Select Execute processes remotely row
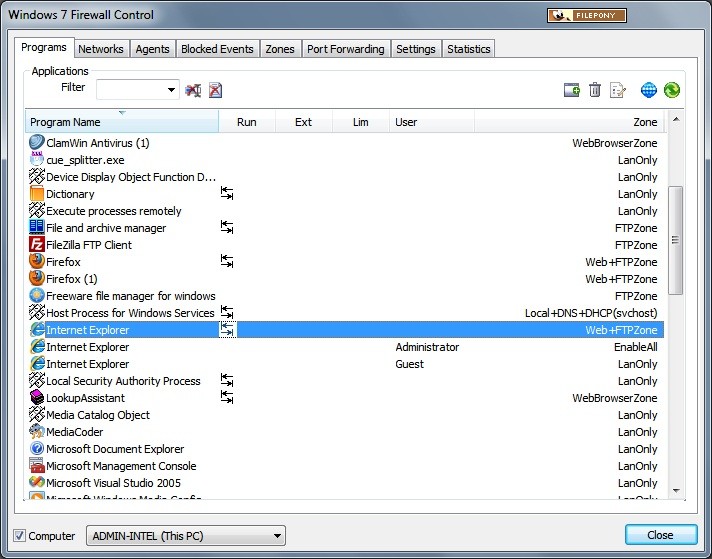The width and height of the screenshot is (712, 559). [x=345, y=211]
